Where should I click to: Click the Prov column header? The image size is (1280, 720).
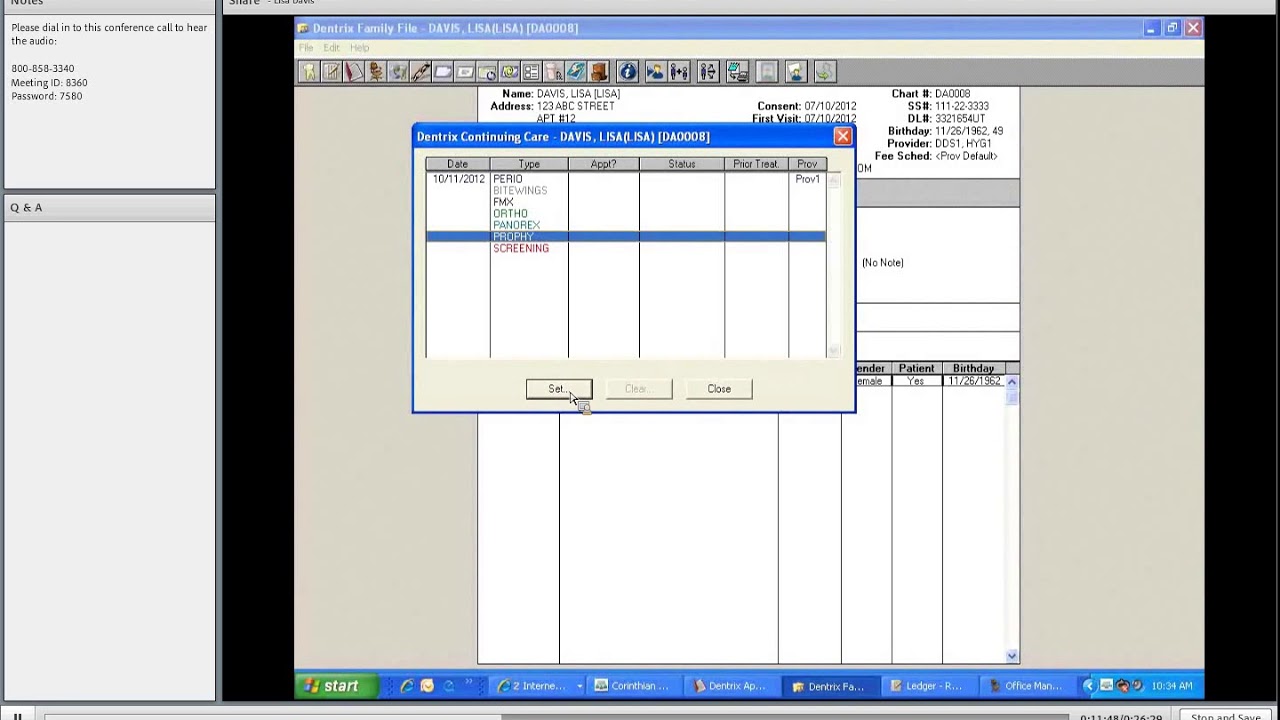click(x=807, y=164)
